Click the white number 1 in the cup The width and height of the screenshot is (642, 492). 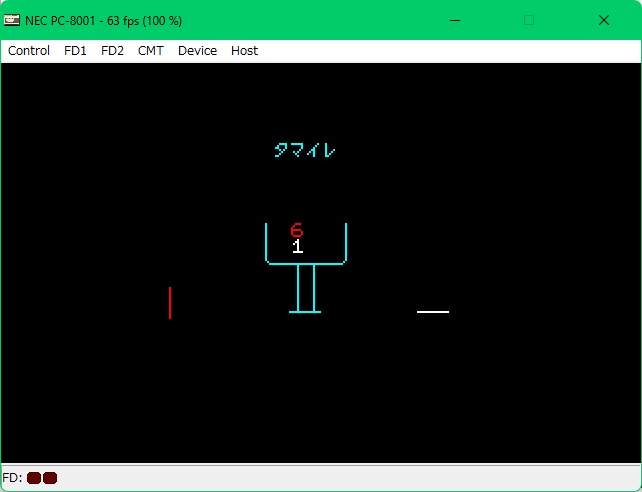pos(297,247)
